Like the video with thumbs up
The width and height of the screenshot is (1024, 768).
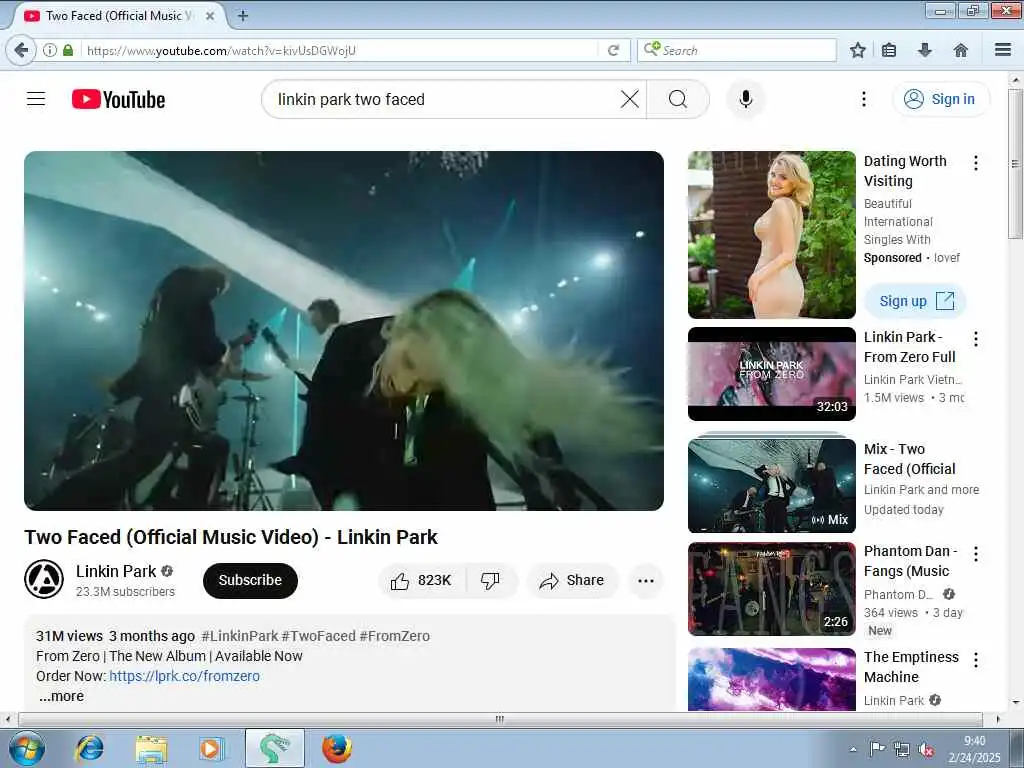[x=422, y=581]
